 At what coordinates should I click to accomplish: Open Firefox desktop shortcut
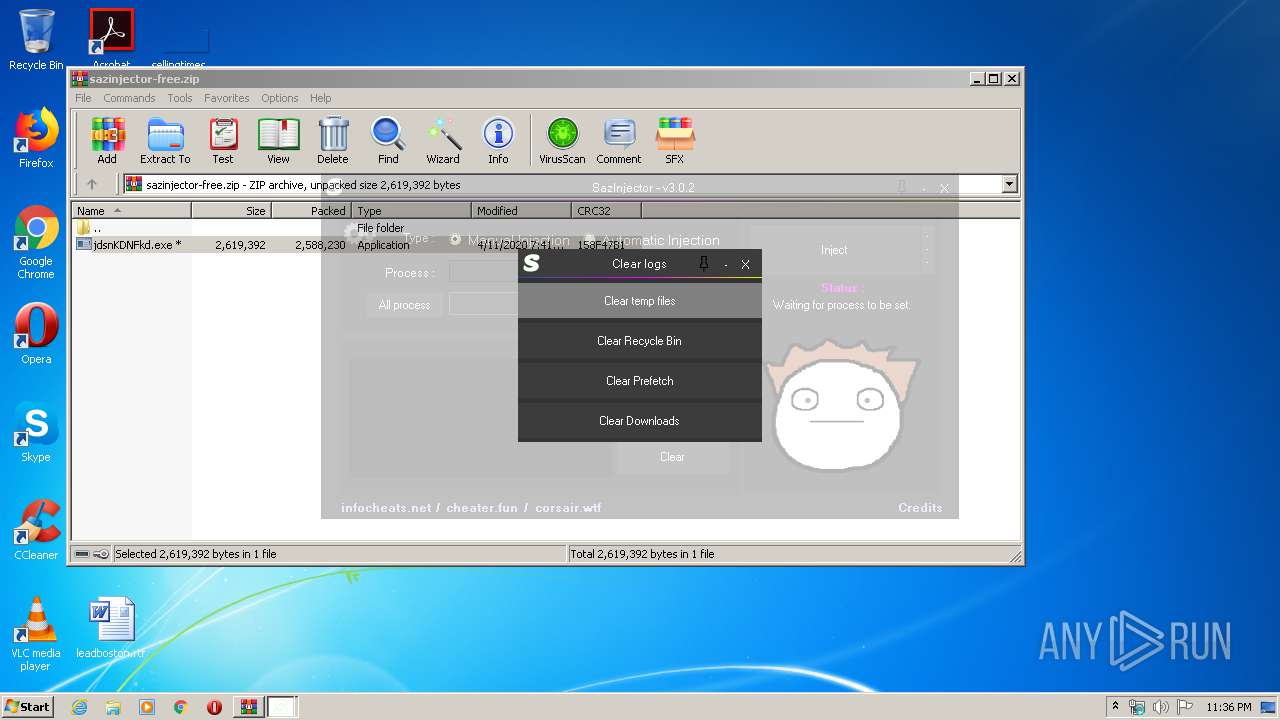(x=36, y=139)
